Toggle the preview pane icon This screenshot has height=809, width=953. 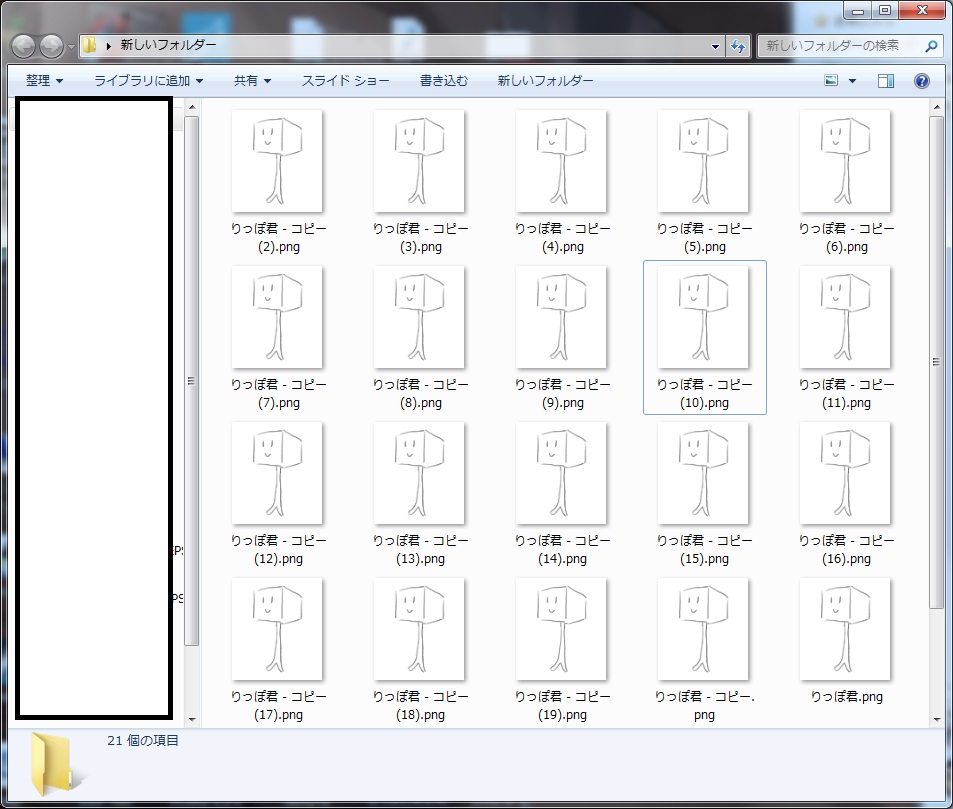(886, 81)
